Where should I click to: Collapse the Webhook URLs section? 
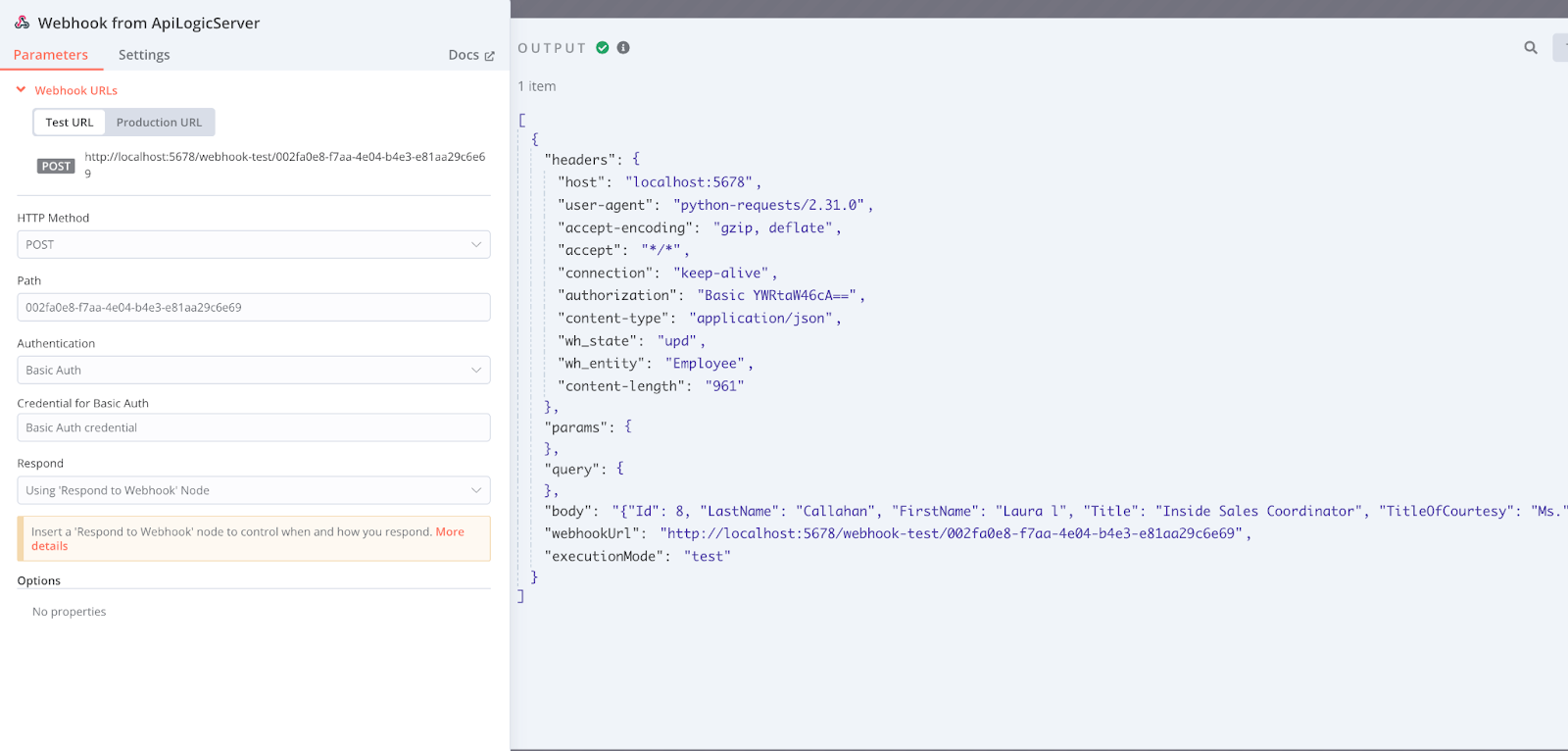point(67,90)
